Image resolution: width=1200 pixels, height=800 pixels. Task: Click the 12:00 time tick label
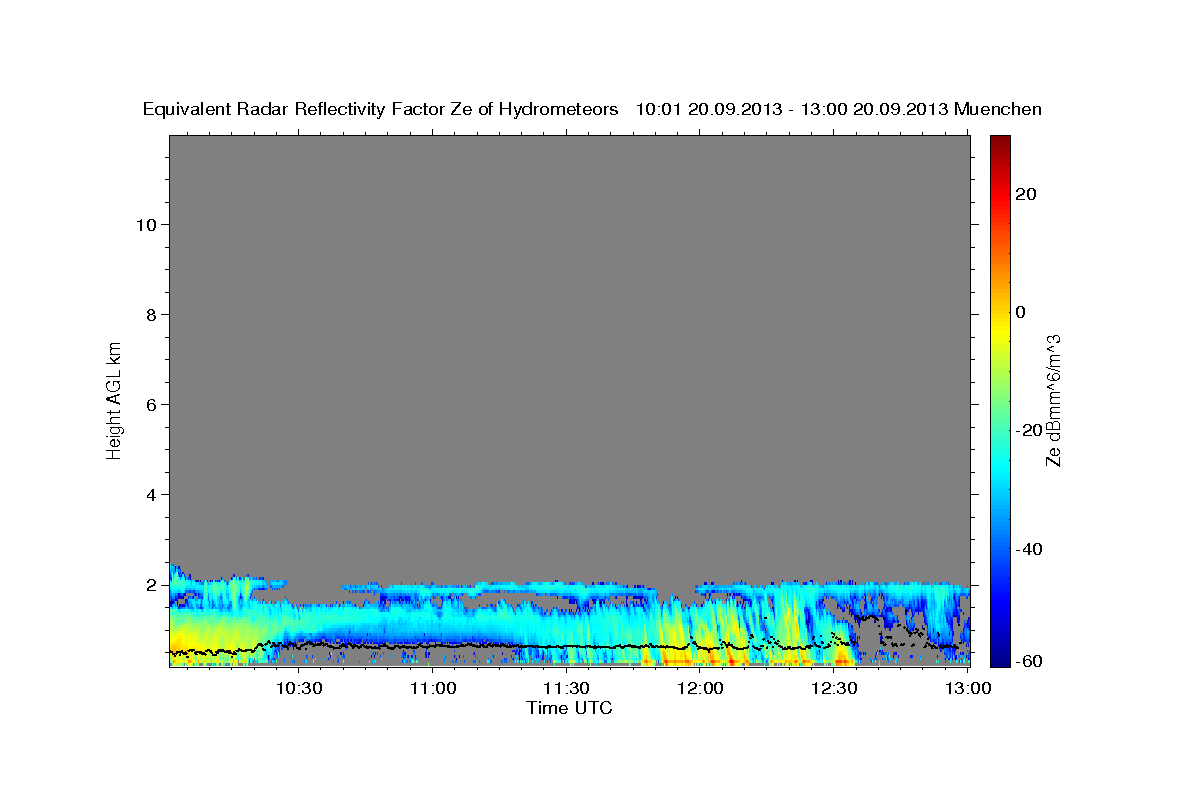pyautogui.click(x=701, y=689)
